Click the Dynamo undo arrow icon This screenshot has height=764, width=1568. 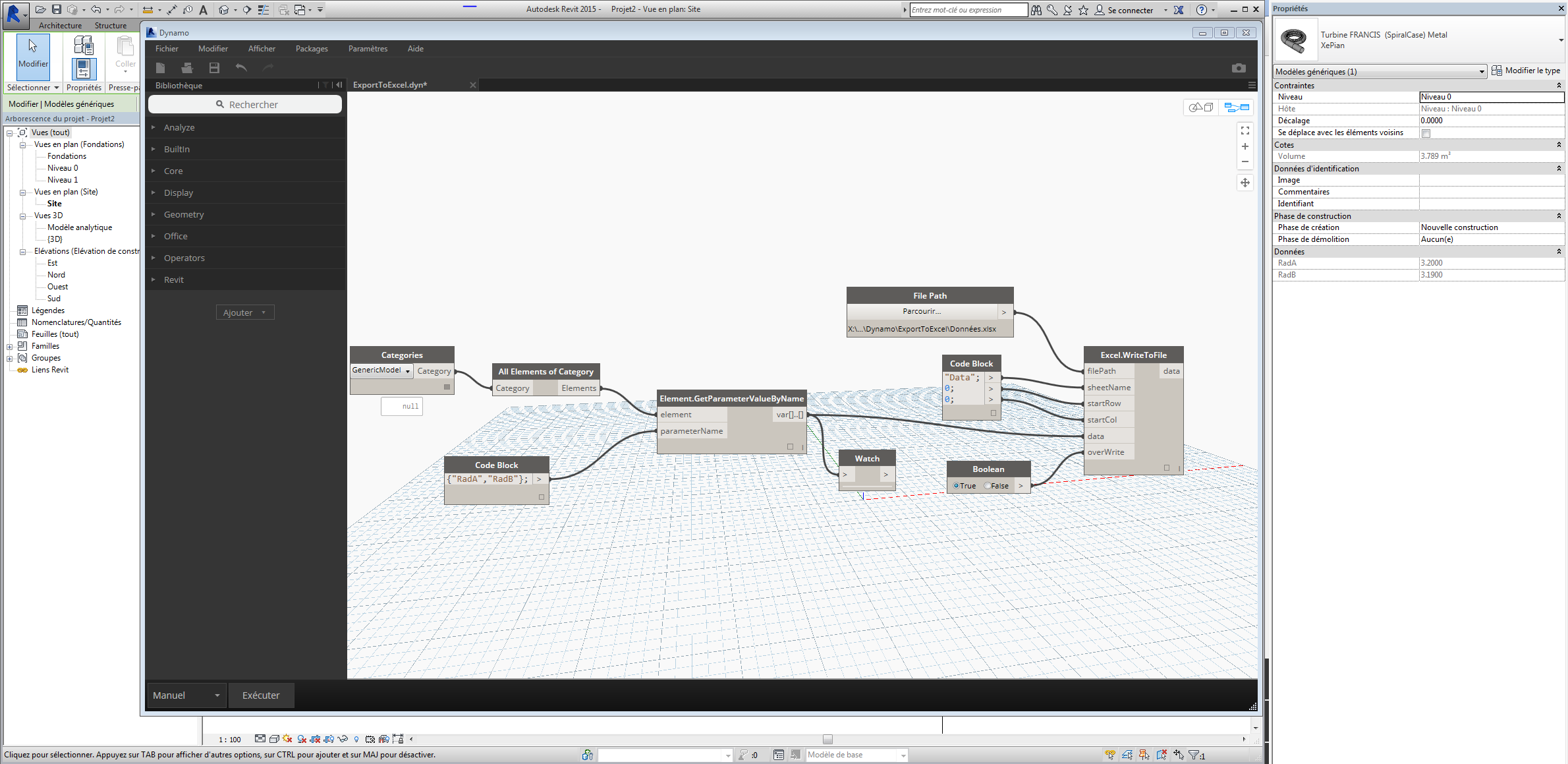(241, 68)
